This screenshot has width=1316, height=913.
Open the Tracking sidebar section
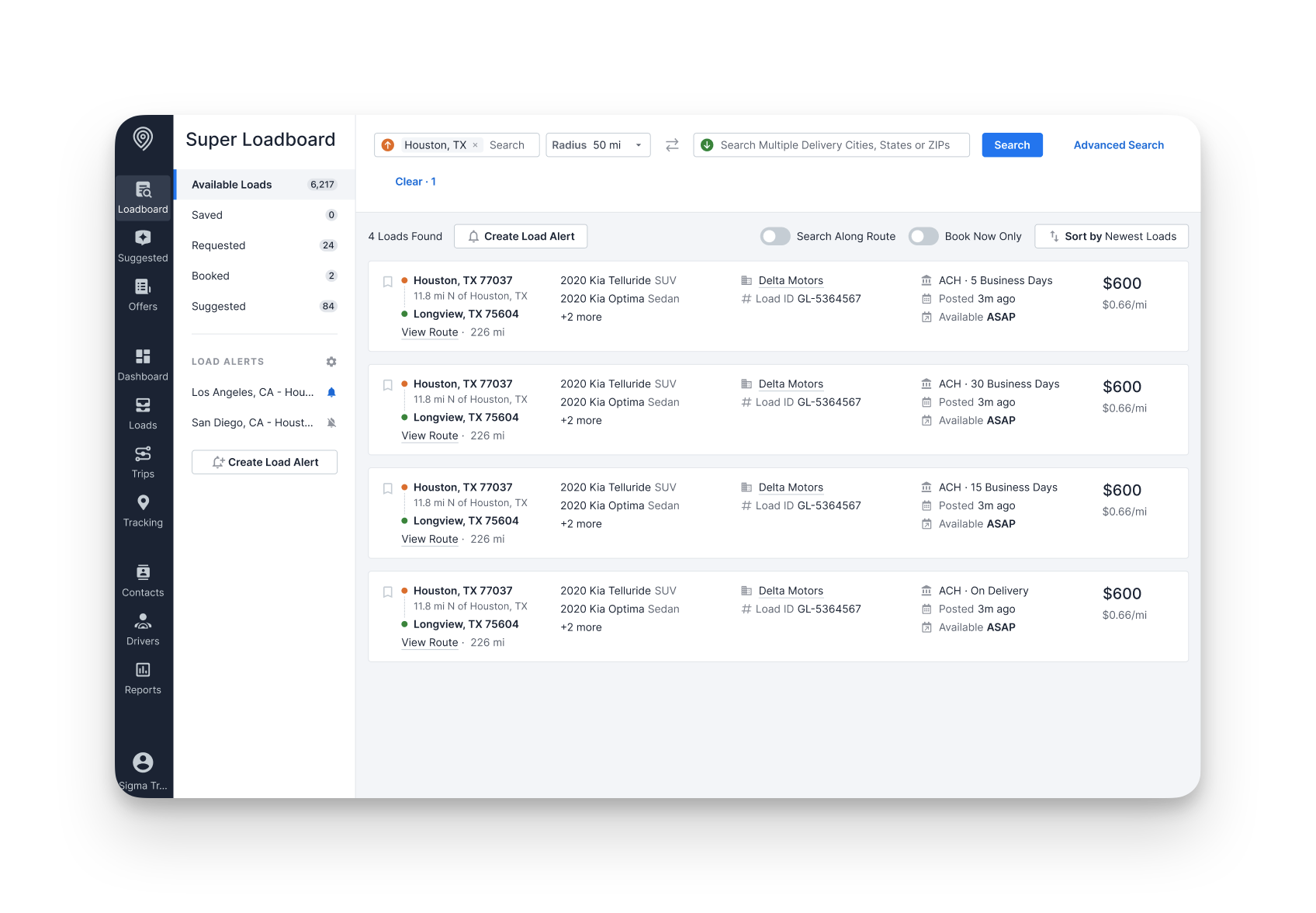point(143,512)
